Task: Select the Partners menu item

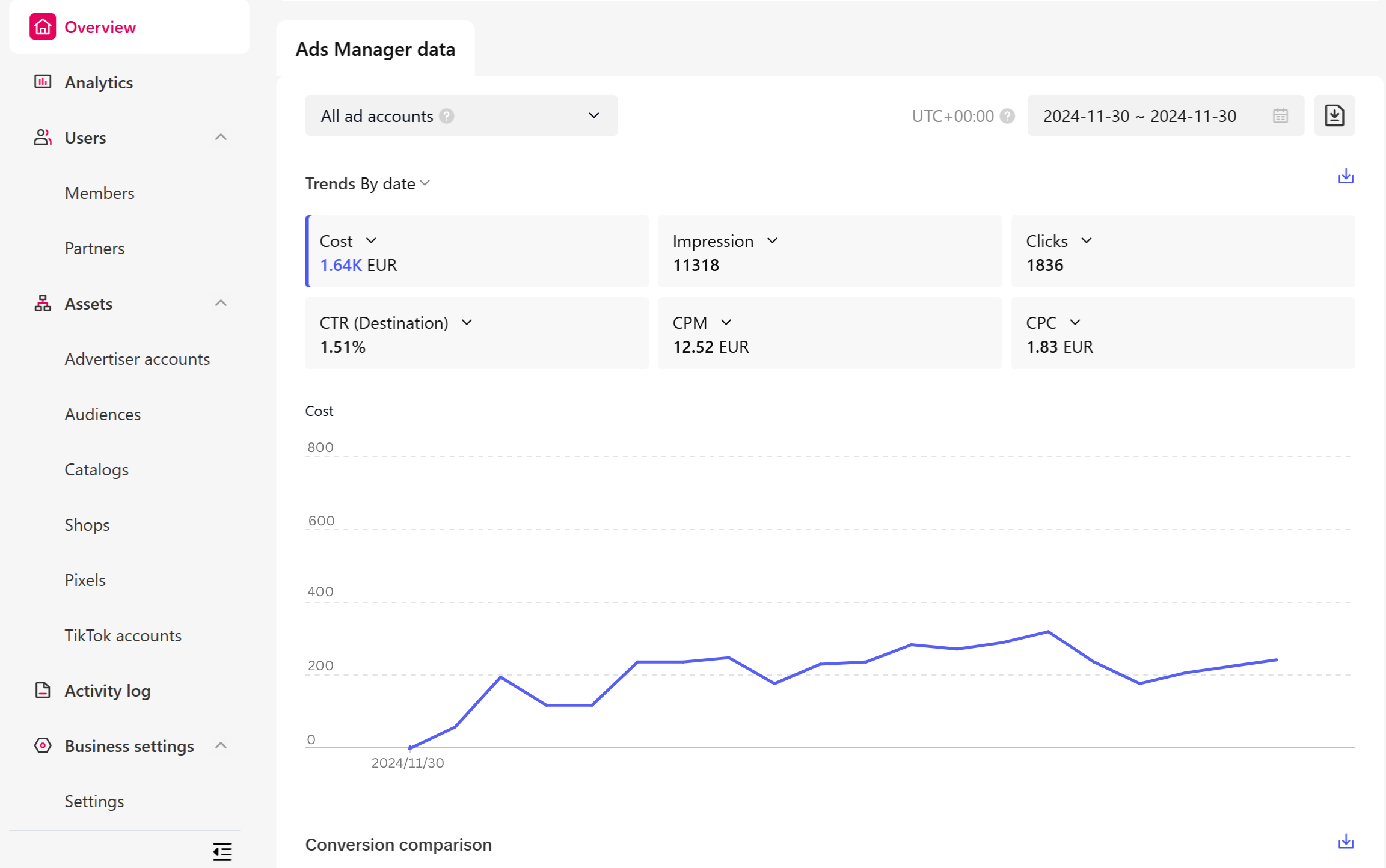Action: pyautogui.click(x=95, y=248)
